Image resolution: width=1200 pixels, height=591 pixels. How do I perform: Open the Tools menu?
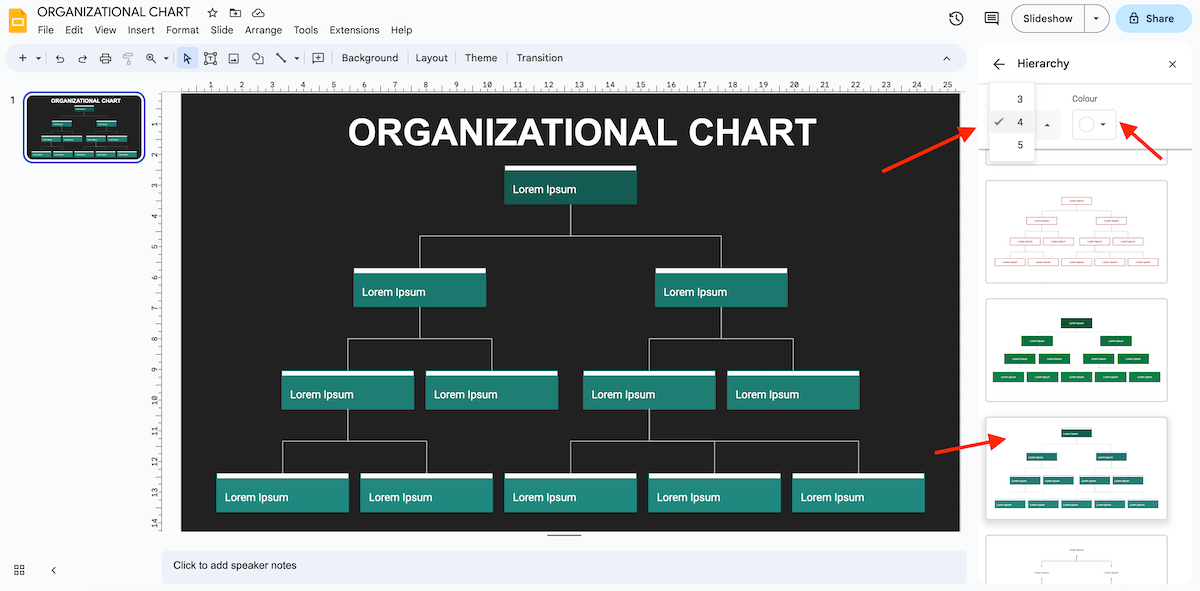tap(306, 30)
